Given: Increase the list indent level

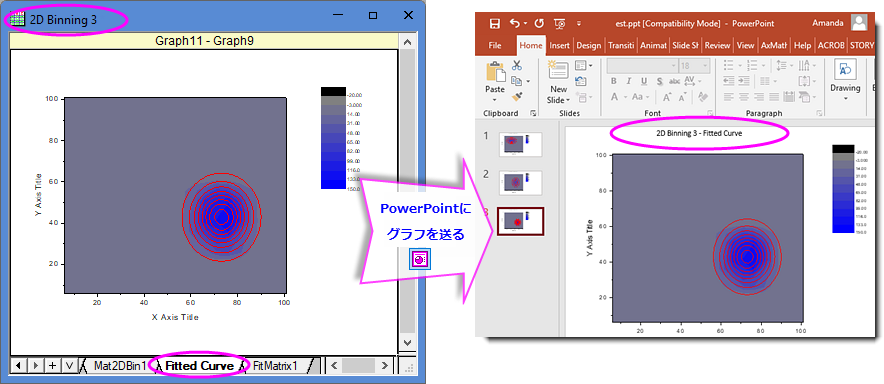Looking at the screenshot, I should pyautogui.click(x=744, y=81).
